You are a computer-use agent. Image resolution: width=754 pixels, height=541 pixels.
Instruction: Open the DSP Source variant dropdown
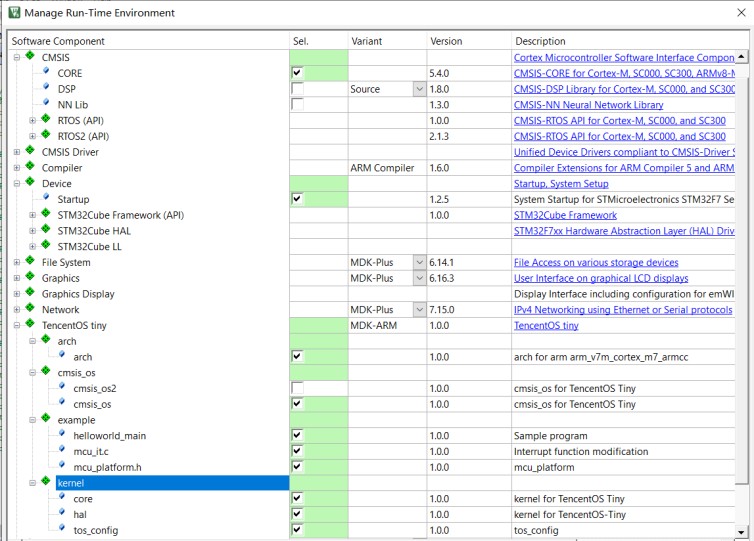click(419, 89)
